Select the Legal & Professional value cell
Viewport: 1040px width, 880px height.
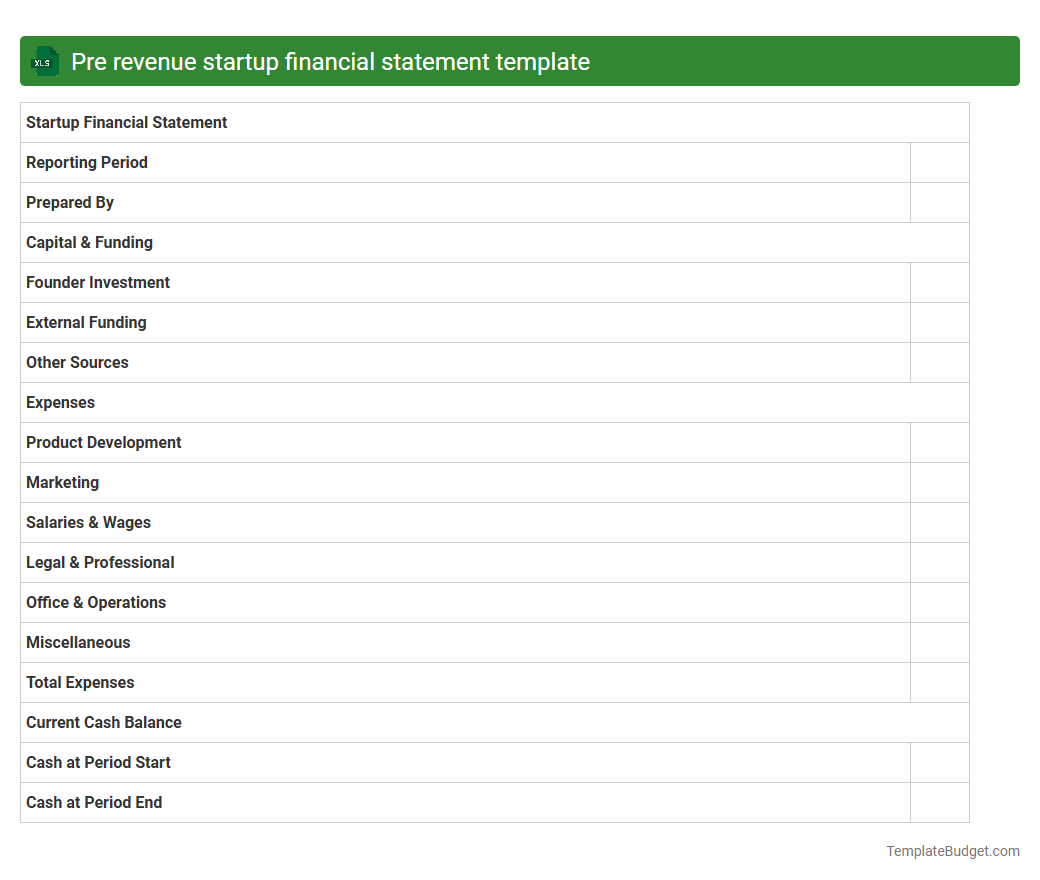coord(939,562)
